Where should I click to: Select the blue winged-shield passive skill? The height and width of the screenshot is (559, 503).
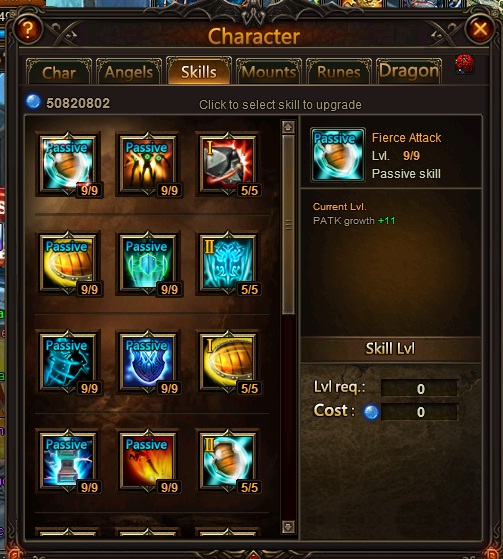point(148,362)
